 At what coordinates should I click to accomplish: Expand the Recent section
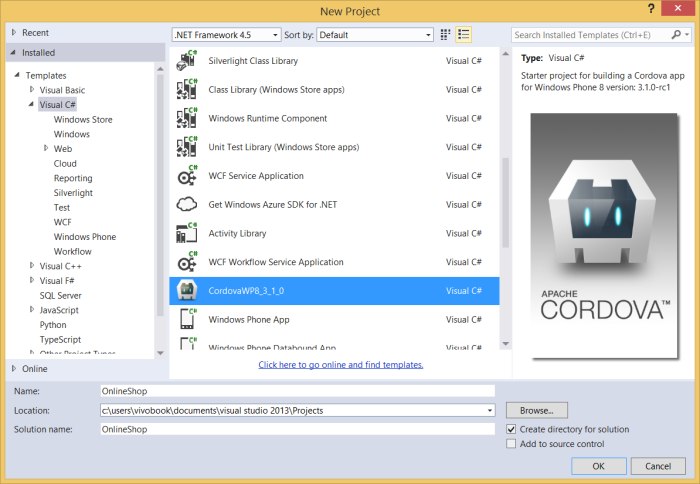point(14,32)
